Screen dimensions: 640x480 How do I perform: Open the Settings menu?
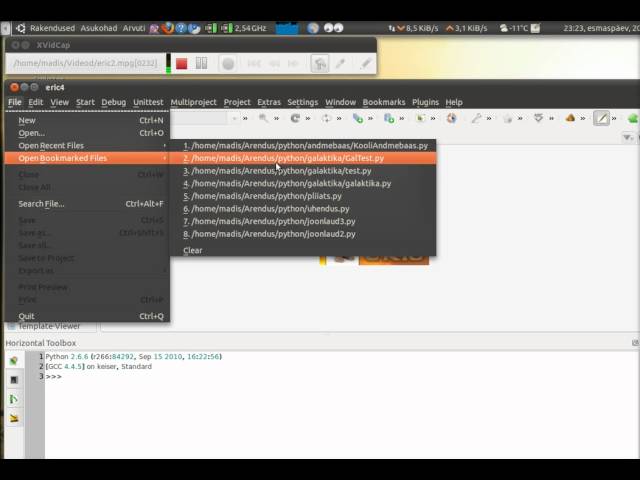click(302, 102)
